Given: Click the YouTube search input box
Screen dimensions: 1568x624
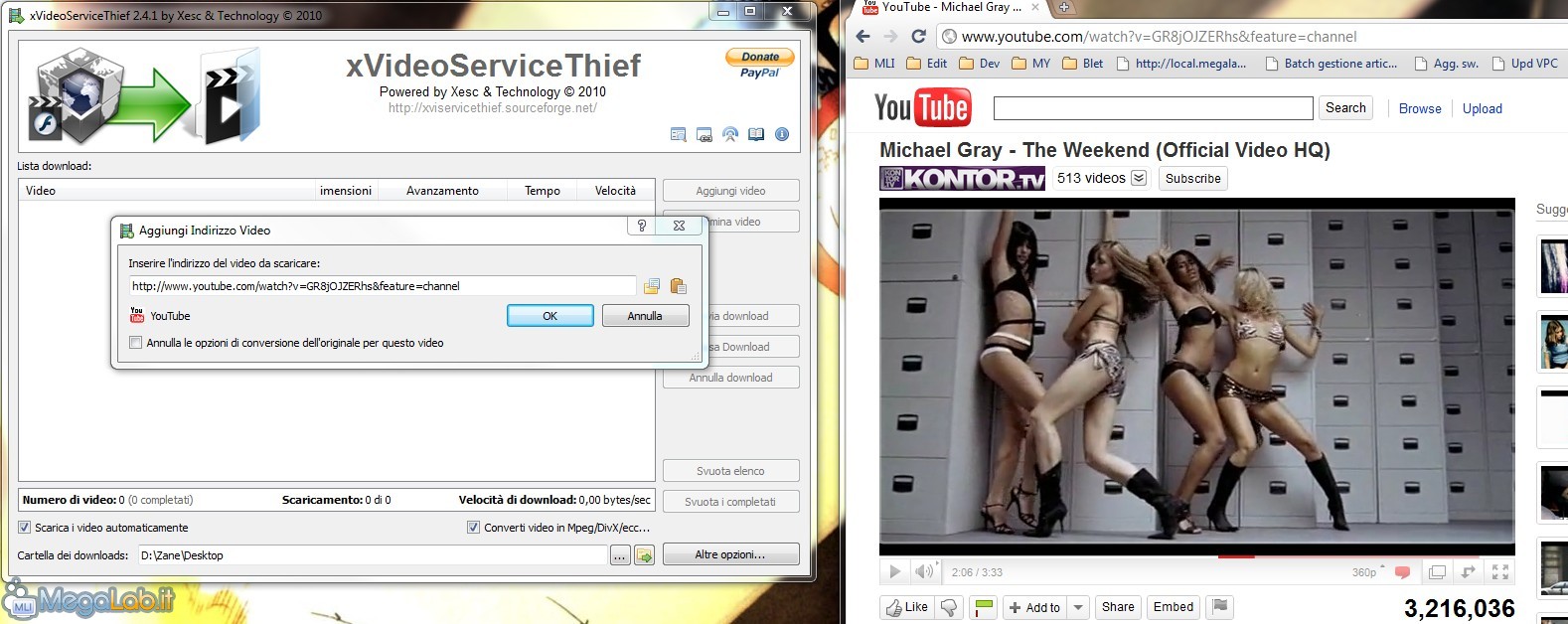Looking at the screenshot, I should 1153,108.
